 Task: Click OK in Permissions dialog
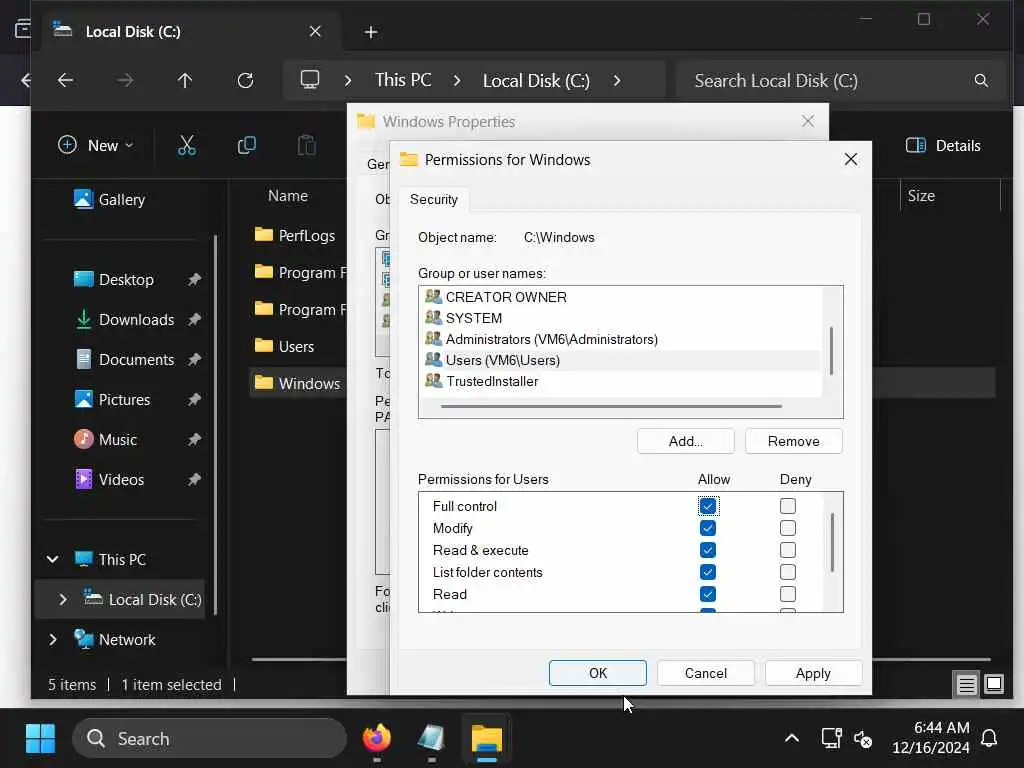click(598, 673)
